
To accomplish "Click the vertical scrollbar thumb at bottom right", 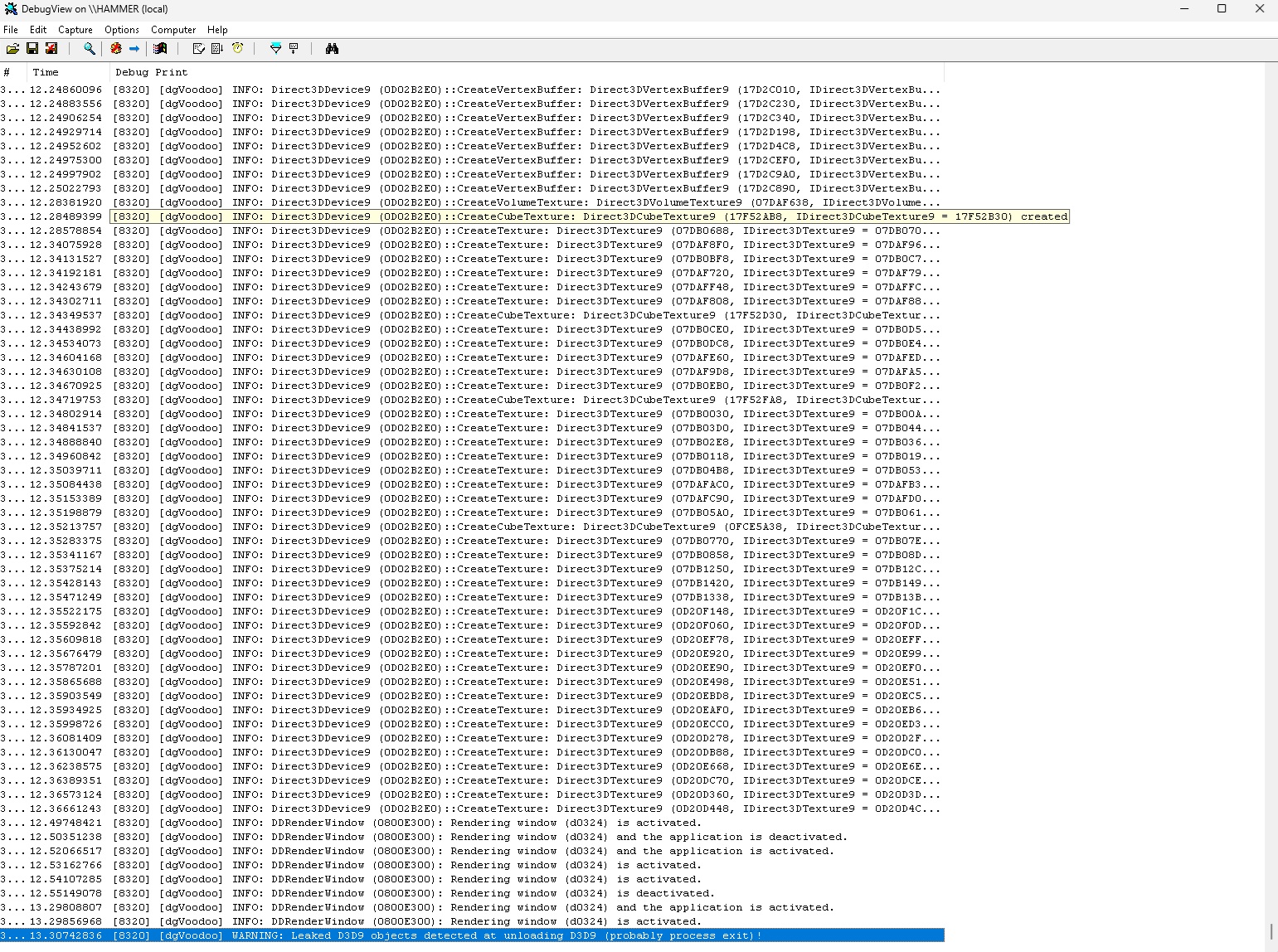I will pyautogui.click(x=1271, y=932).
